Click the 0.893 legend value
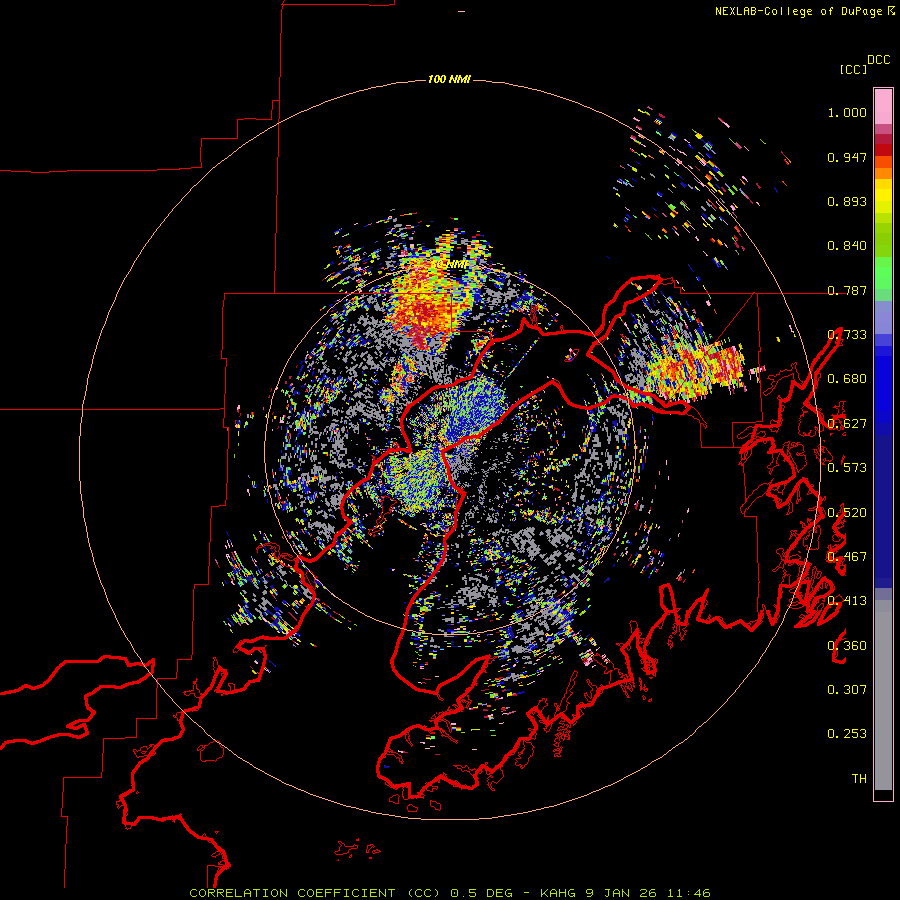900x900 pixels. pos(847,201)
